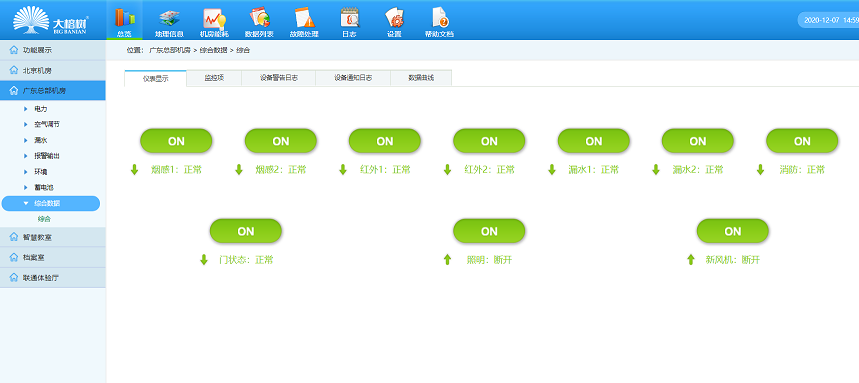This screenshot has width=859, height=383.
Task: Select the 综合 leaf item in sidebar
Action: point(44,219)
